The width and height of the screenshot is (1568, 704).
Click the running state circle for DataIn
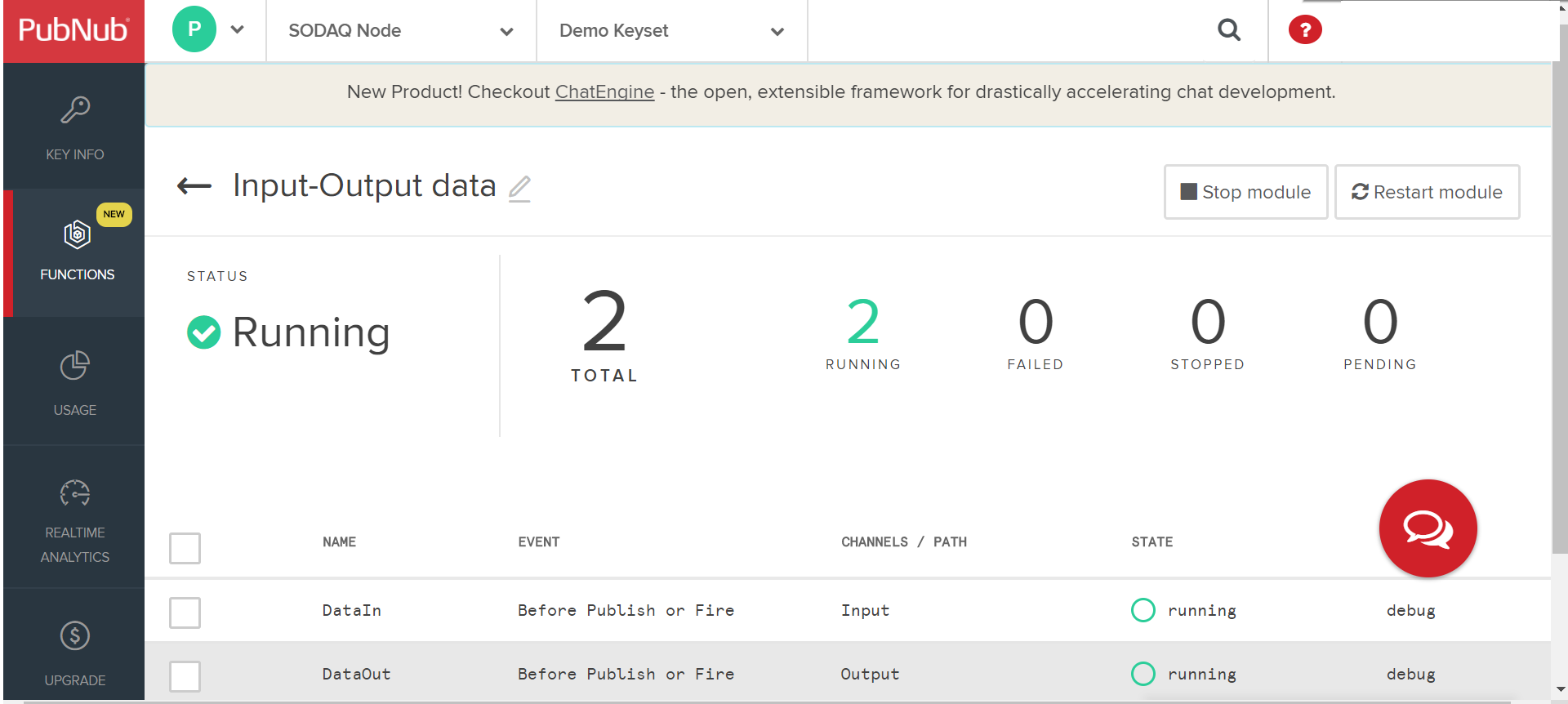tap(1143, 610)
